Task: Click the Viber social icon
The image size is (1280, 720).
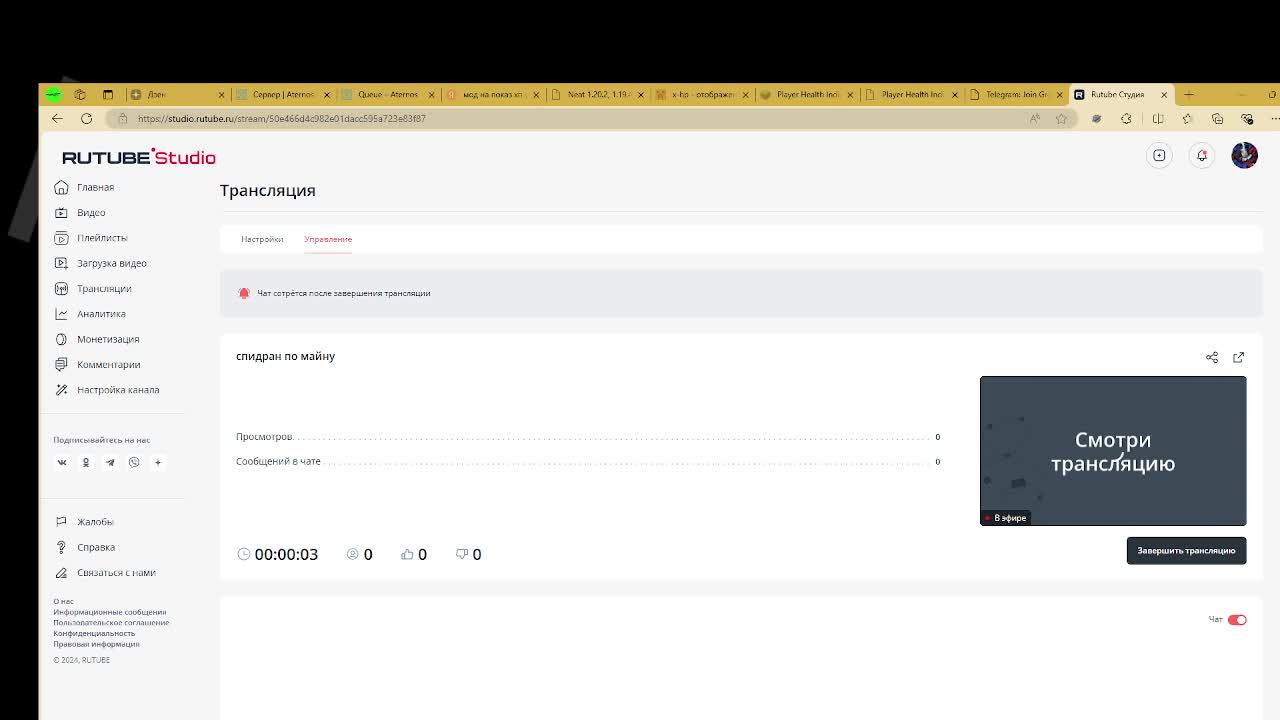Action: [134, 462]
